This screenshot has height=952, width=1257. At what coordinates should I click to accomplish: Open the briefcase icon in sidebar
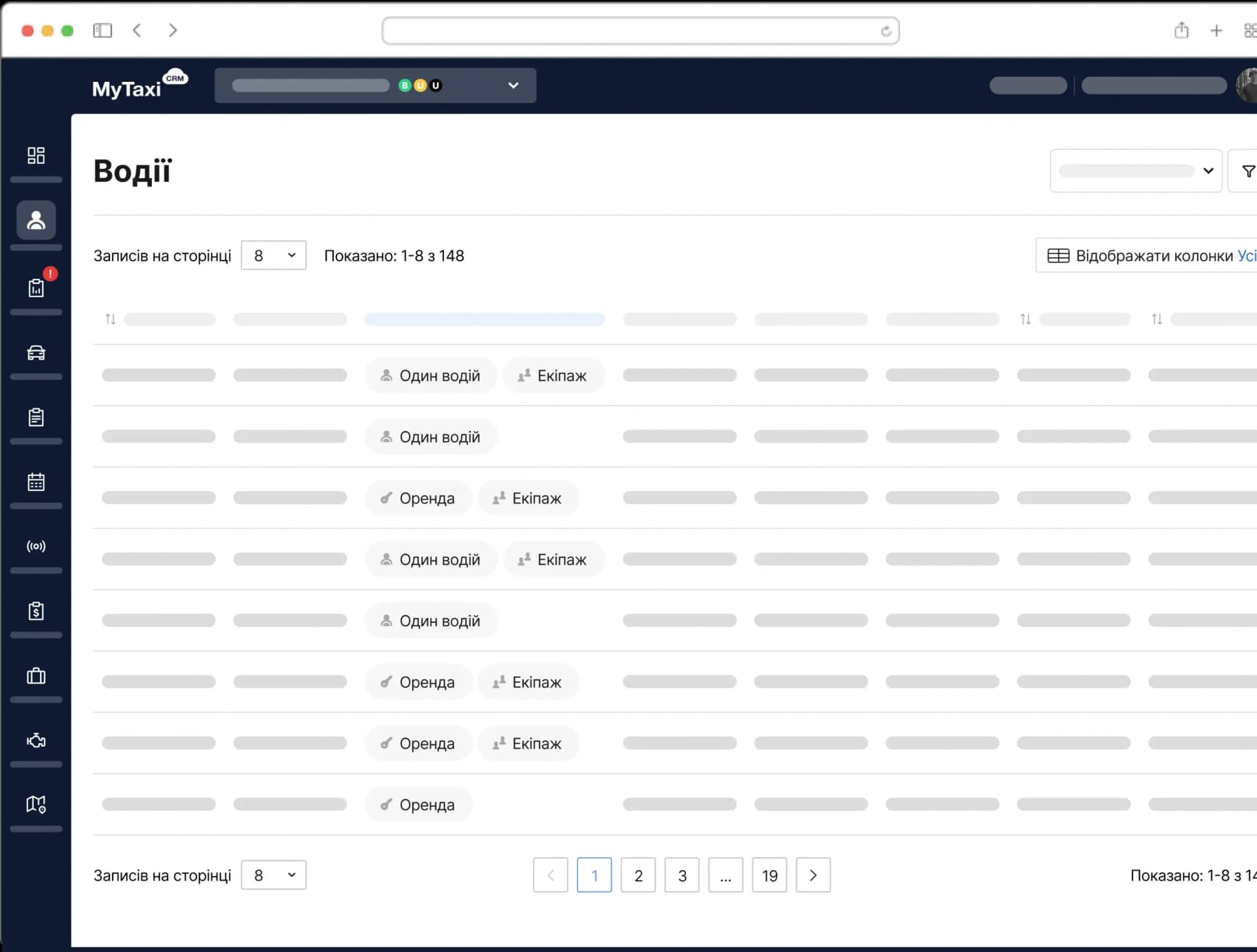coord(36,676)
